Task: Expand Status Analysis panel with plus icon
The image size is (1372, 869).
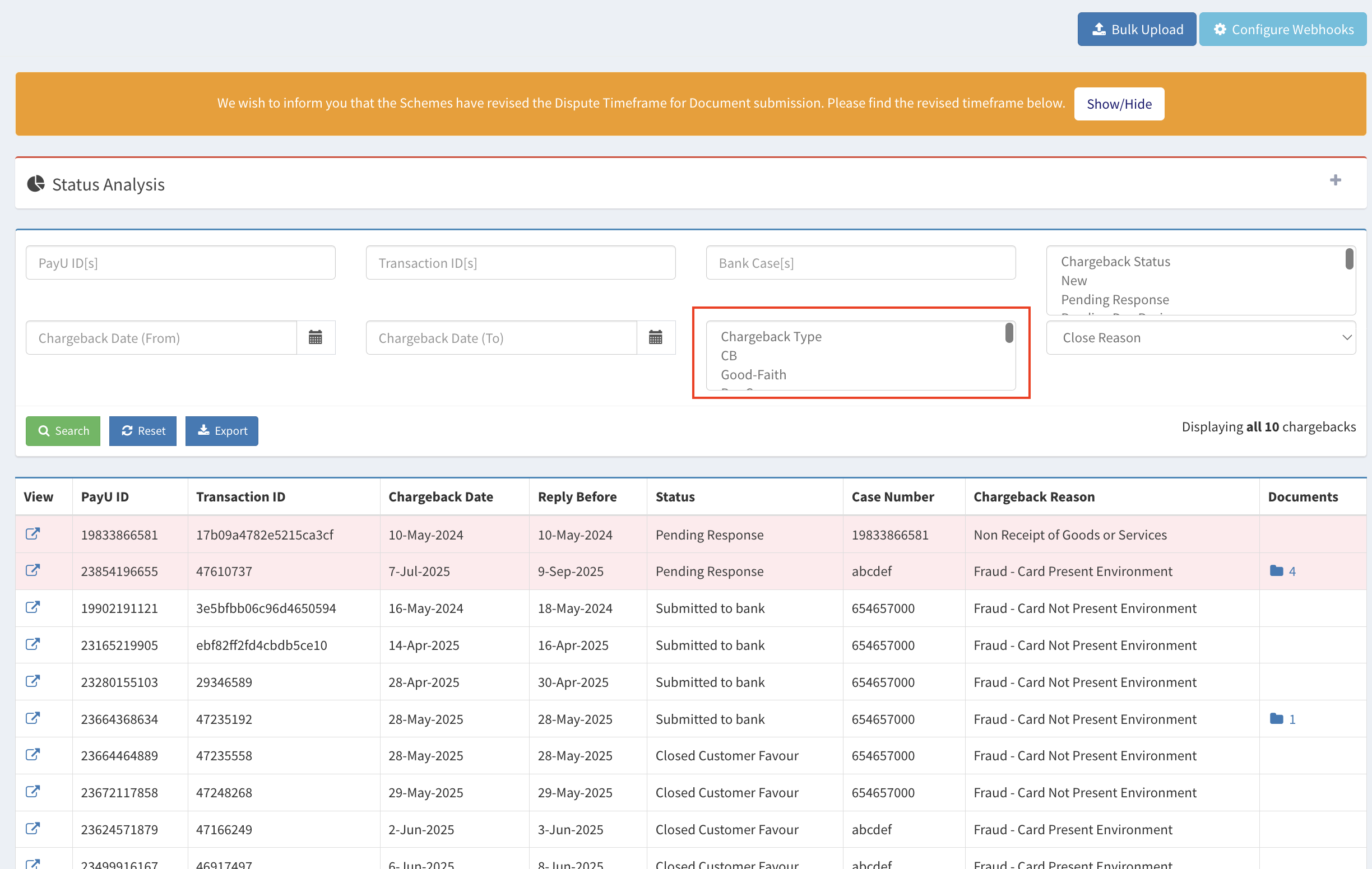Action: pos(1335,180)
